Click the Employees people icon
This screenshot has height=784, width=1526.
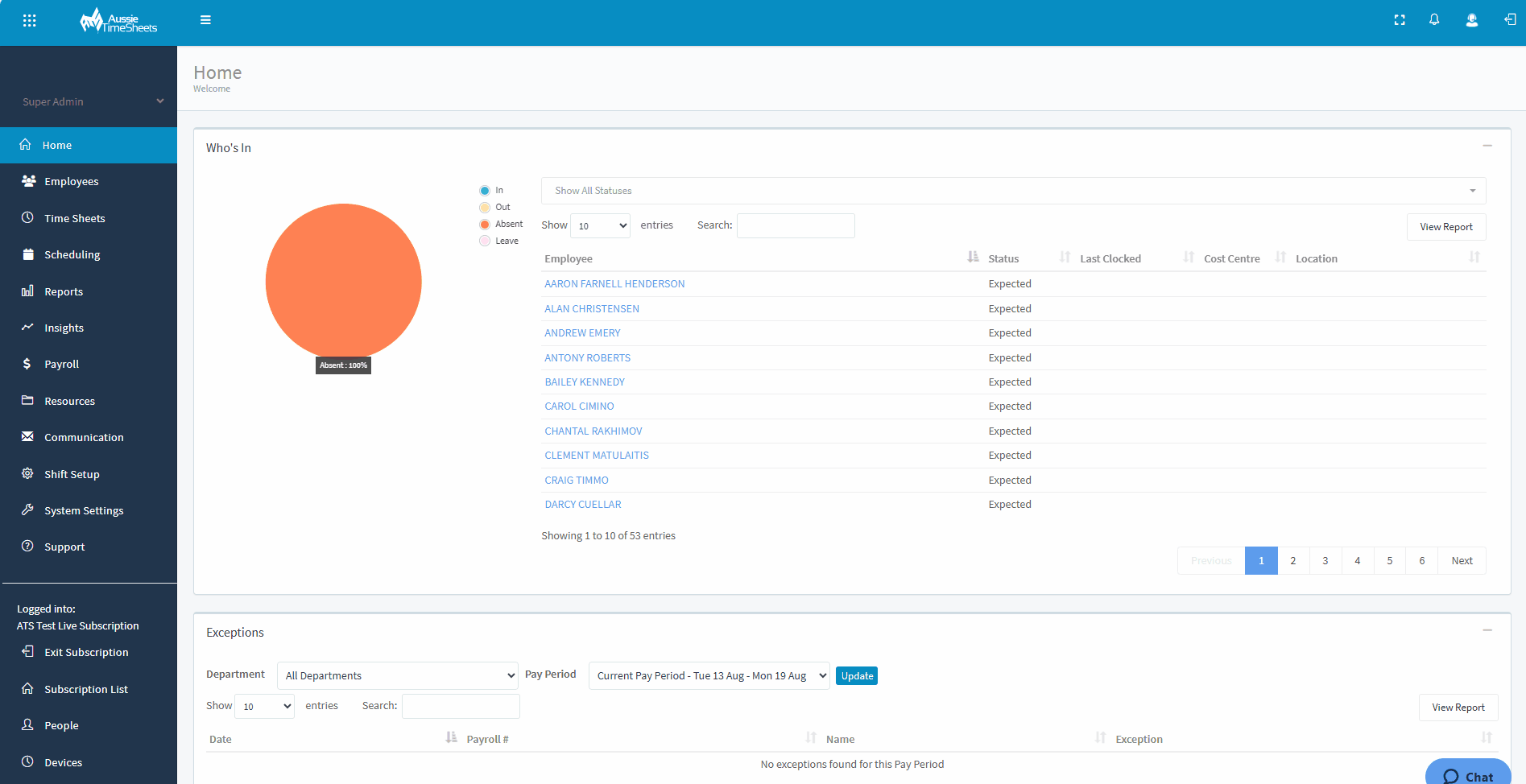pos(28,181)
